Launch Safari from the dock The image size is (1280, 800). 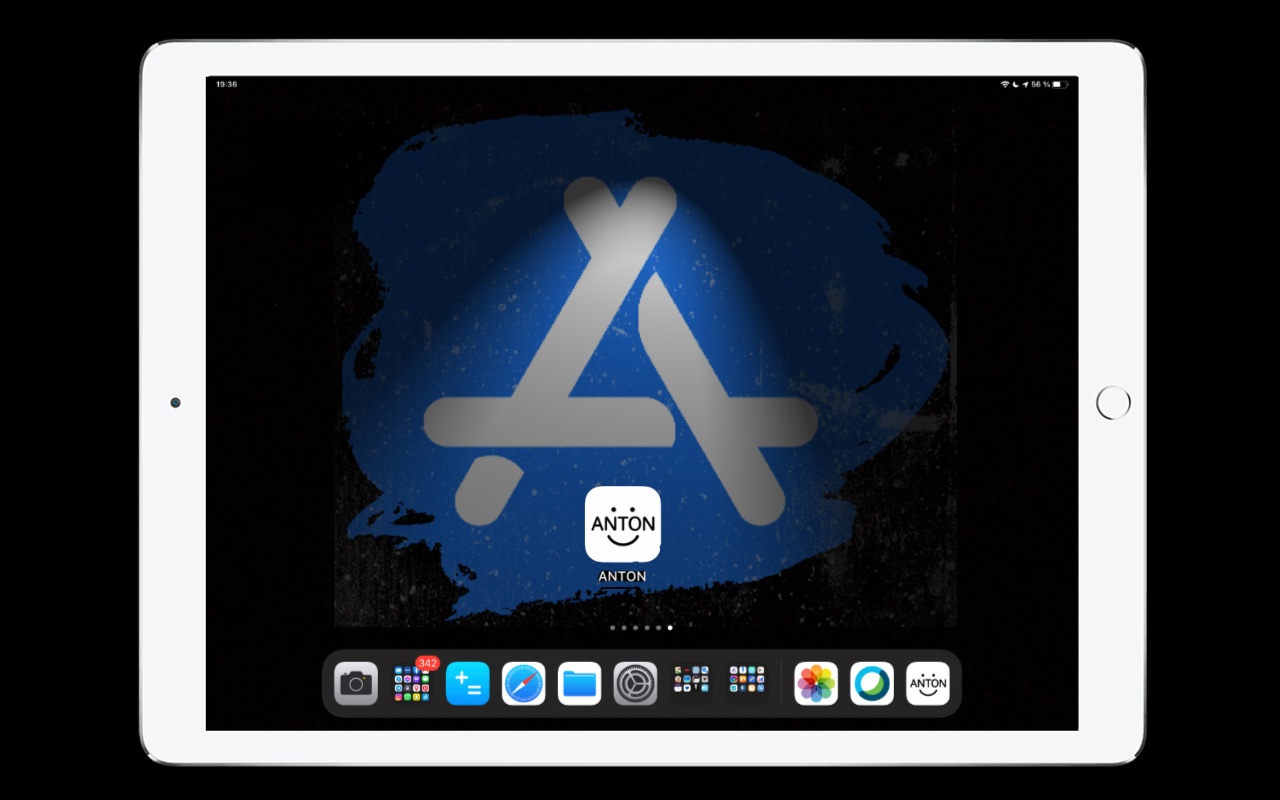tap(524, 684)
